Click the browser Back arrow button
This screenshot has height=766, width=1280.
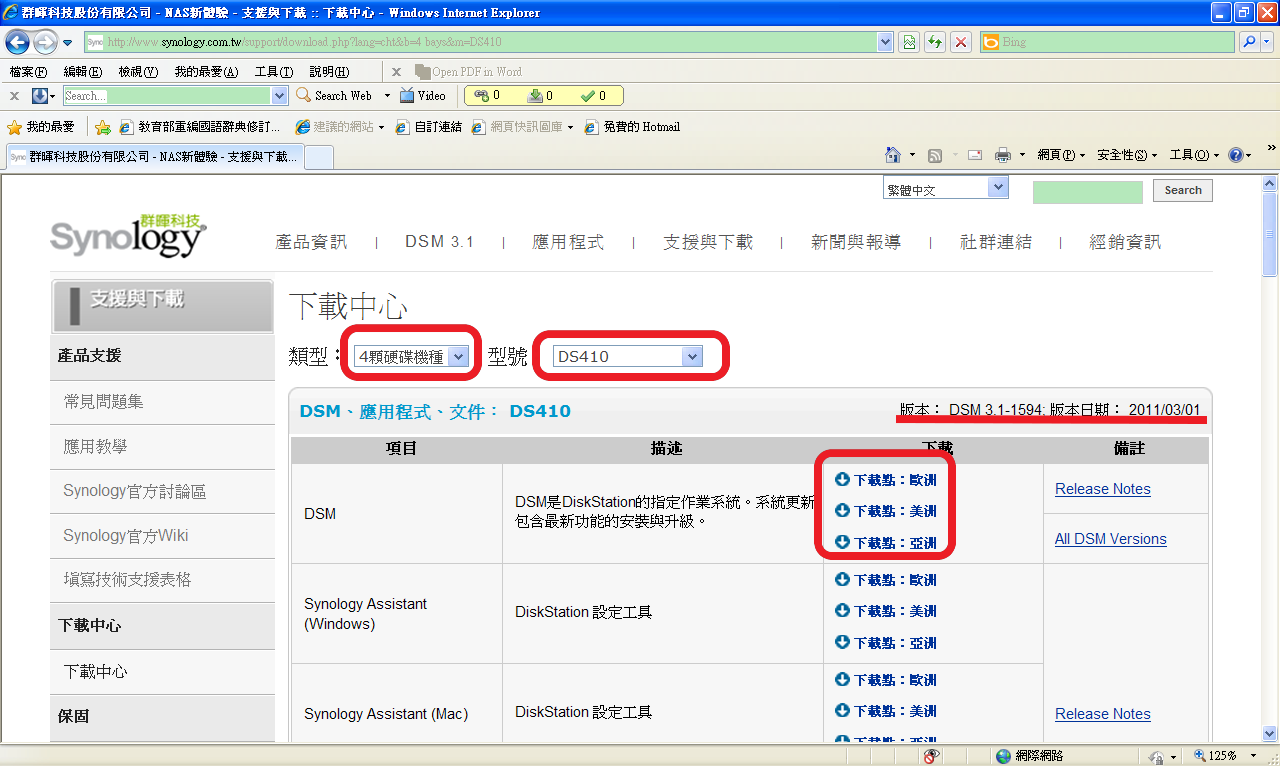coord(18,42)
